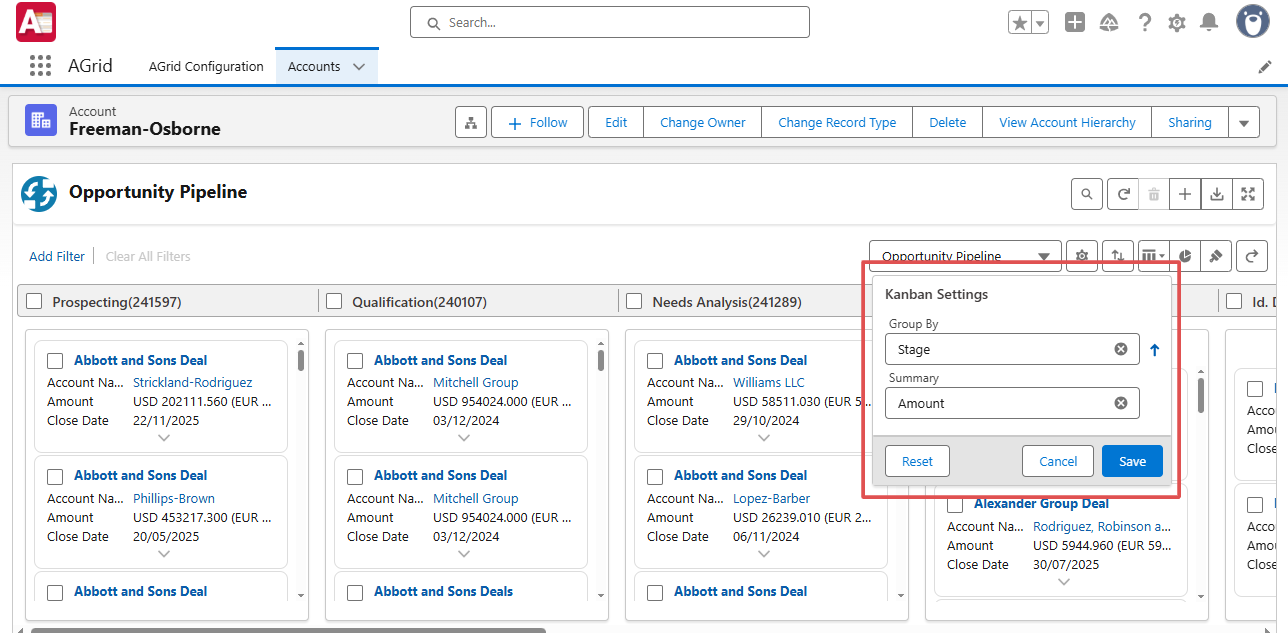Click the Add Filter link
Image resolution: width=1288 pixels, height=633 pixels.
point(57,256)
